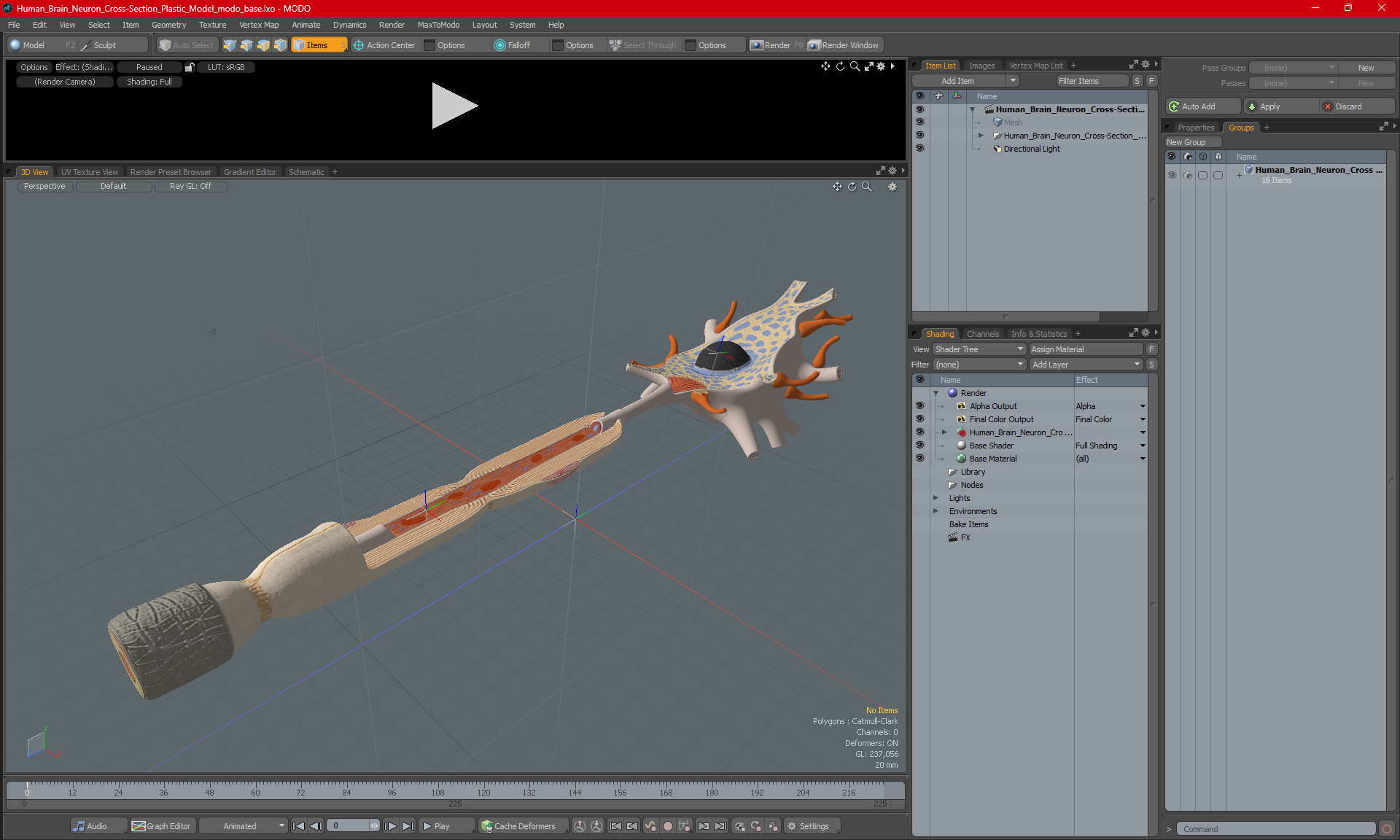
Task: Select the Directional Light item
Action: pos(1031,149)
